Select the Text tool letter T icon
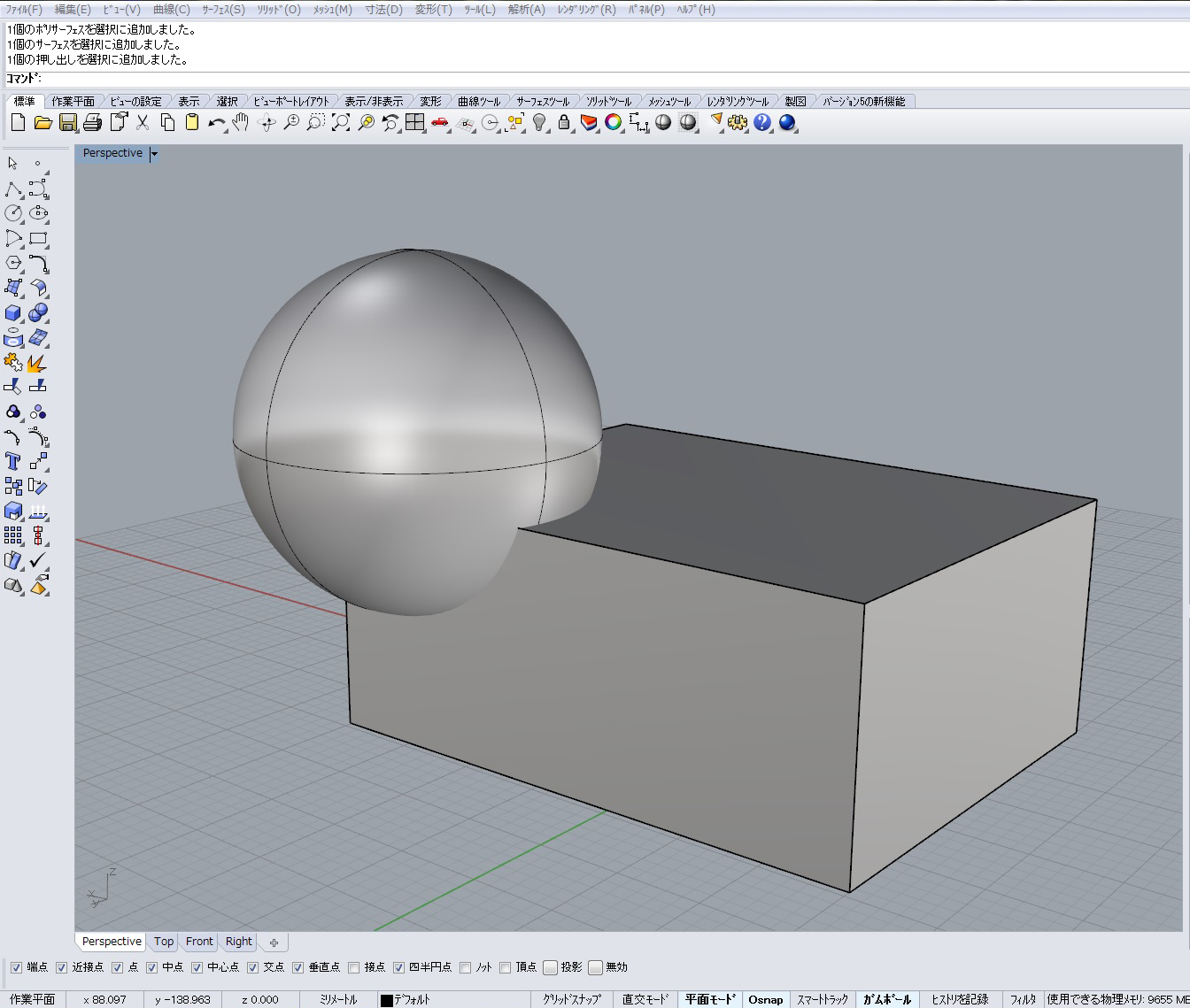 13,461
